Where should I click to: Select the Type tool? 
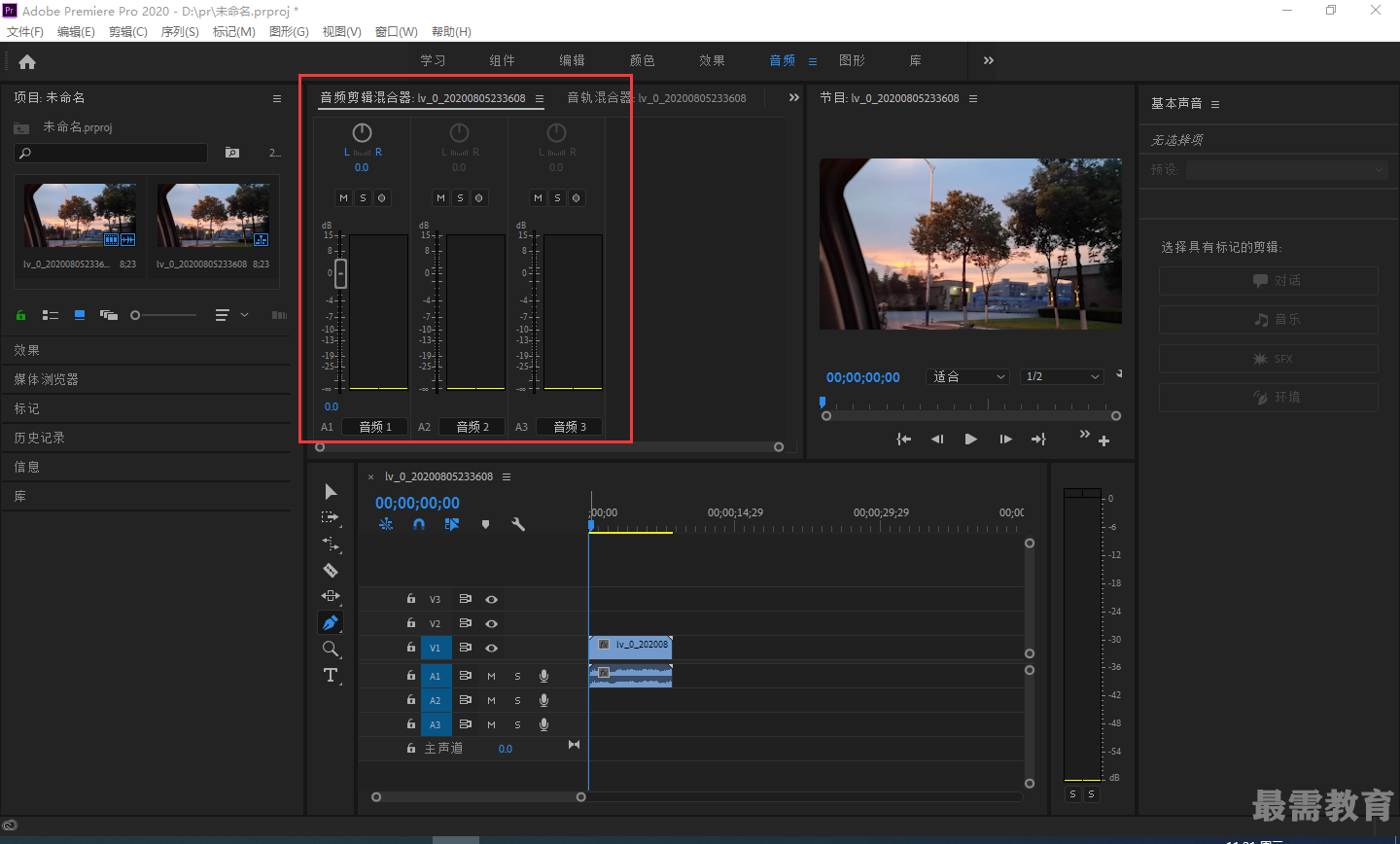[x=331, y=675]
